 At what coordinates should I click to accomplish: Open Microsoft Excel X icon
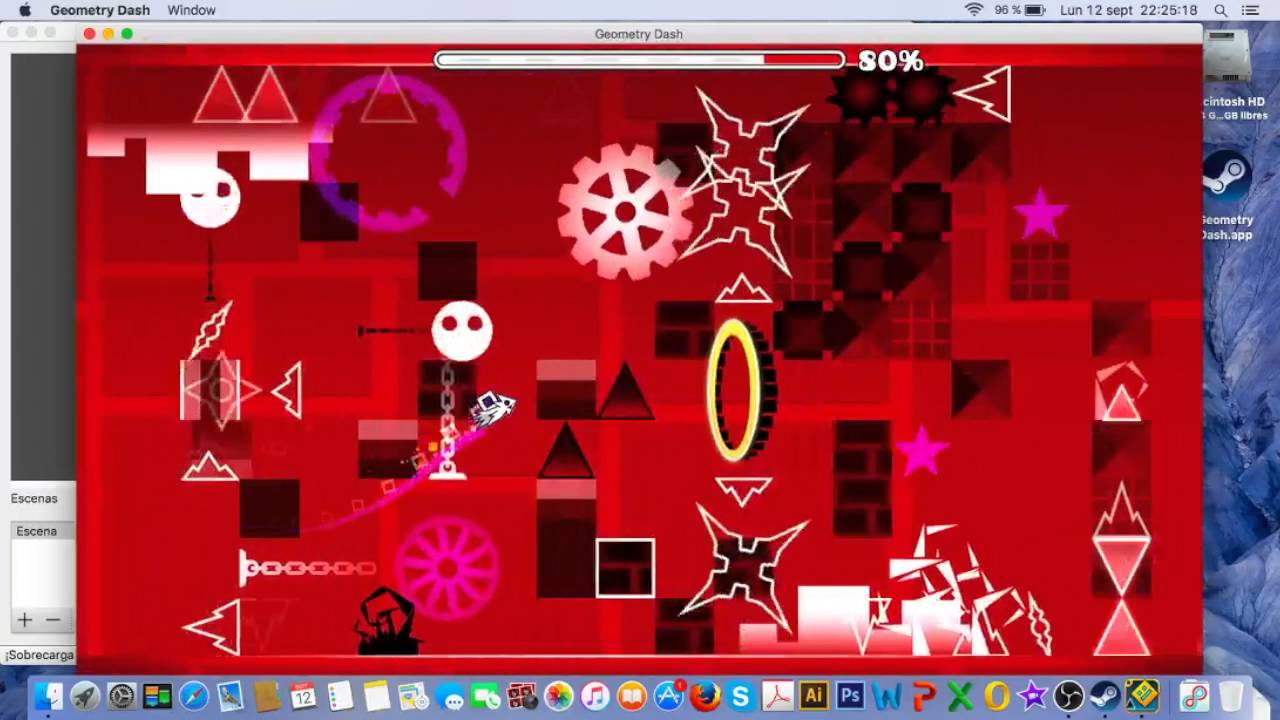[x=960, y=696]
